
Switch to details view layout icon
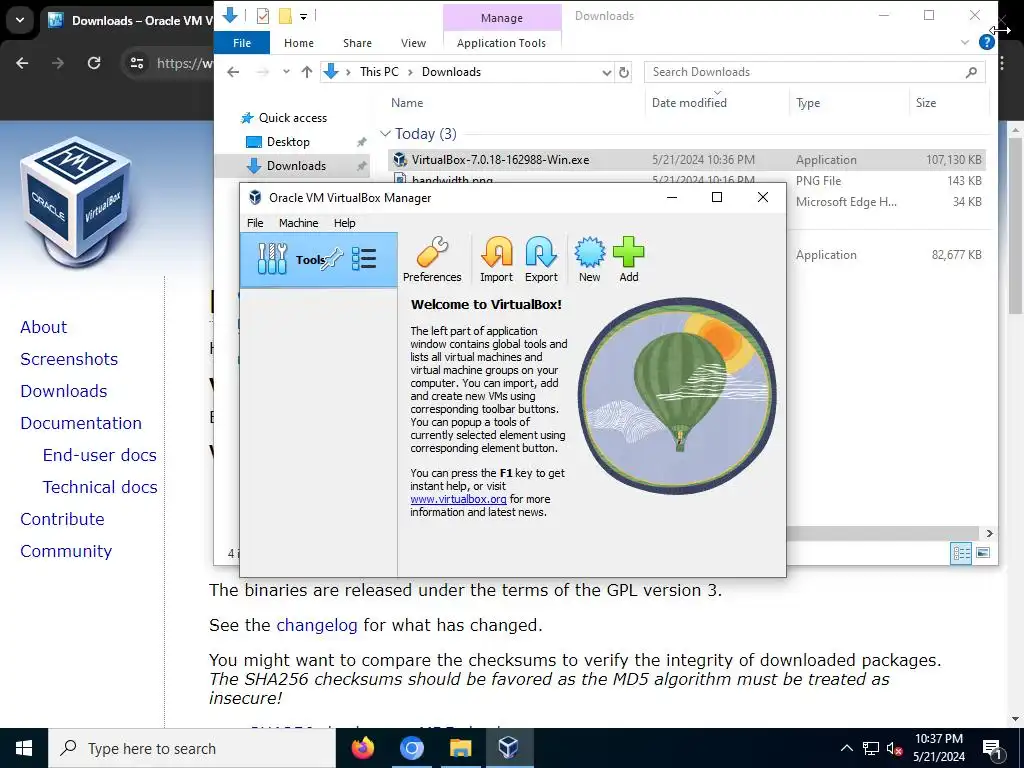(961, 553)
